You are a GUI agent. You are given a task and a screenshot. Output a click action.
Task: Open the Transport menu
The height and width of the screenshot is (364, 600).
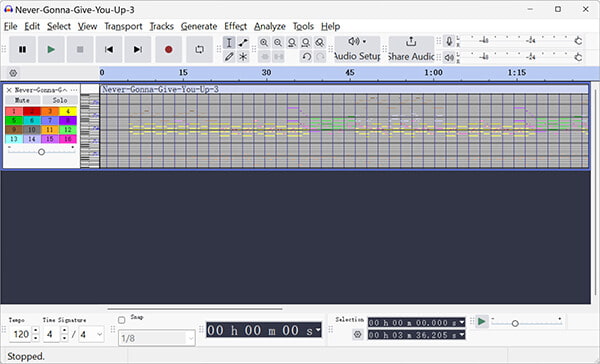(x=123, y=26)
